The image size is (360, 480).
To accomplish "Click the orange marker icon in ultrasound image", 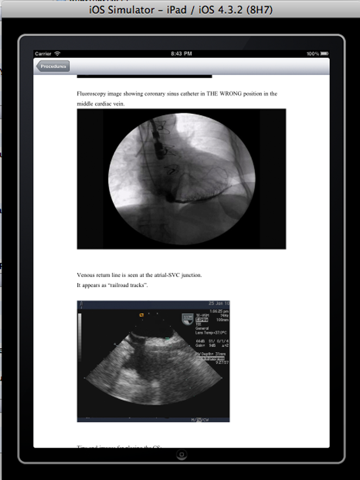I will point(141,315).
